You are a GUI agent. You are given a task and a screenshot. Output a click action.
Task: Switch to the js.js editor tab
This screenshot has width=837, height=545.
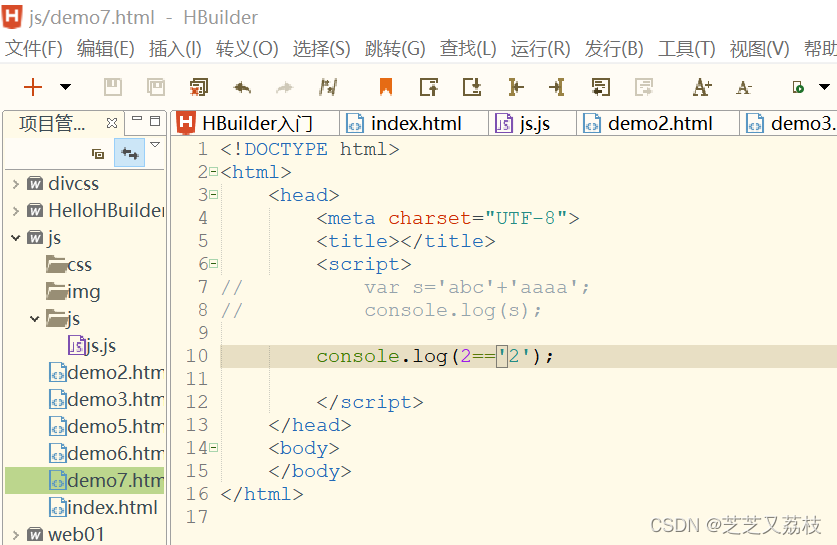tap(533, 123)
